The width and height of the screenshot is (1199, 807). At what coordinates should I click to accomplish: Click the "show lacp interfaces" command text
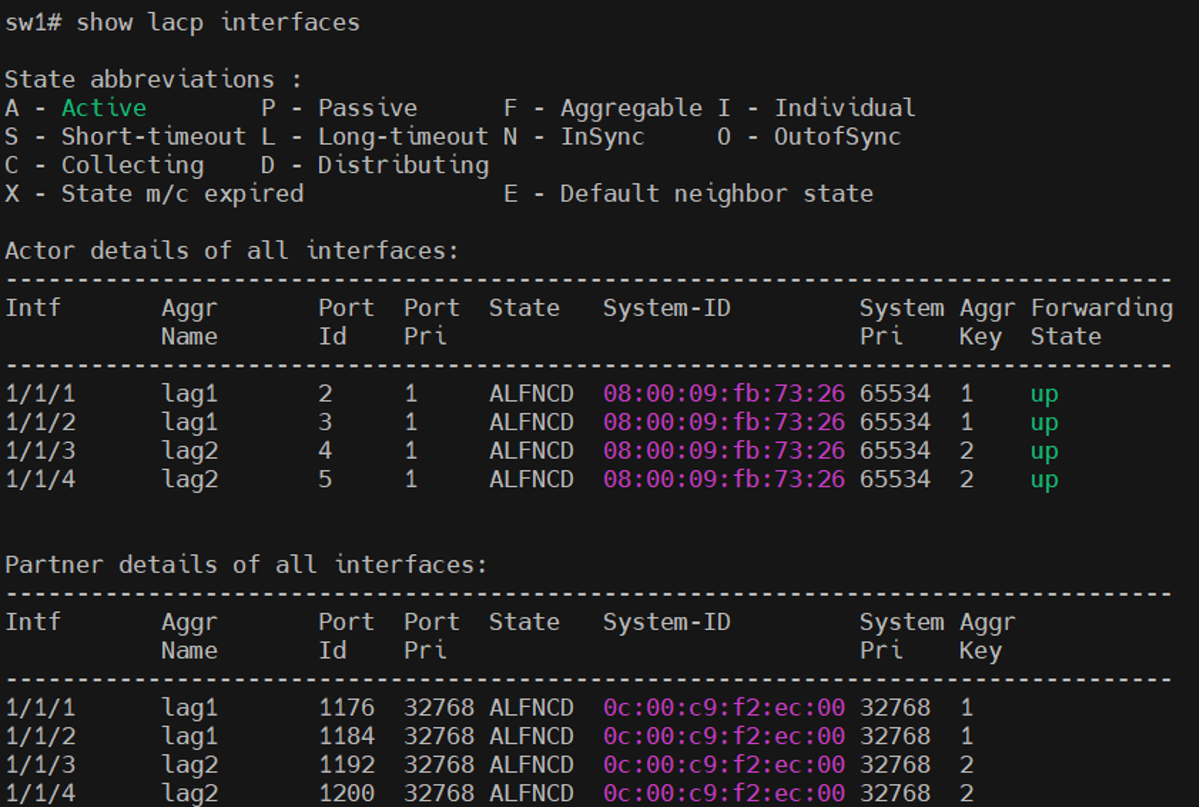(218, 22)
